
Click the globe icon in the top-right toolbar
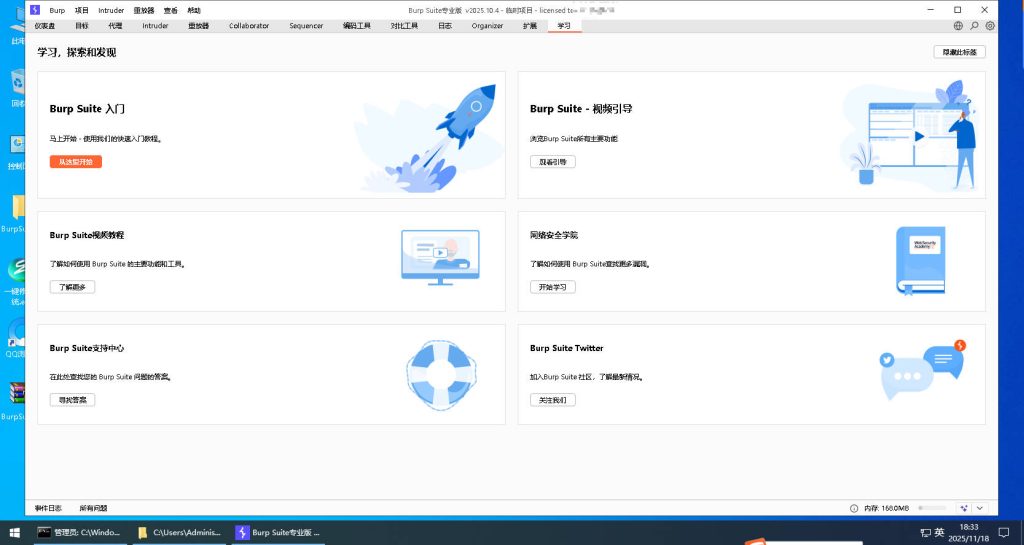(958, 26)
